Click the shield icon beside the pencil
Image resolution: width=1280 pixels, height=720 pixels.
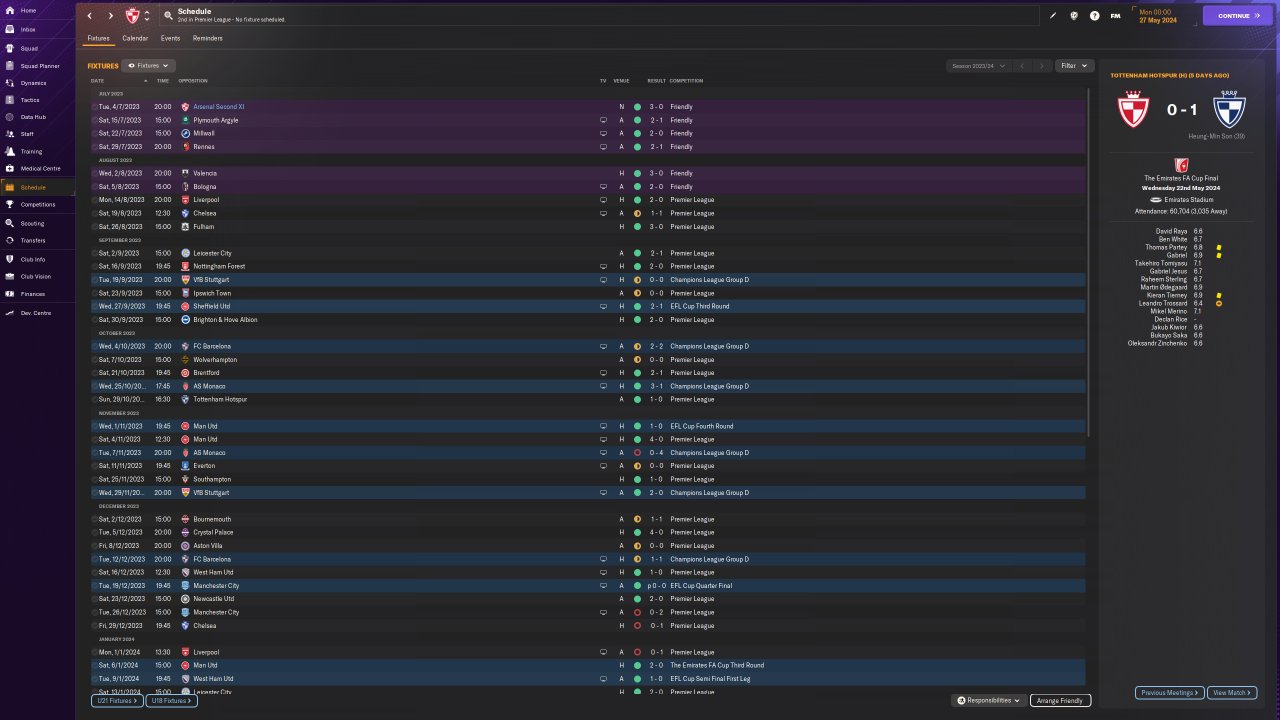tap(1074, 16)
